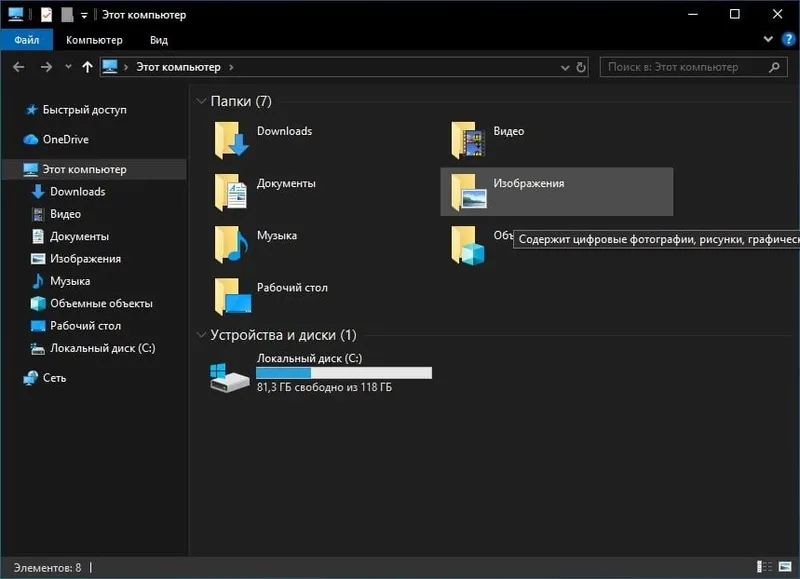Click the Back arrow navigation icon
800x579 pixels.
coord(19,67)
